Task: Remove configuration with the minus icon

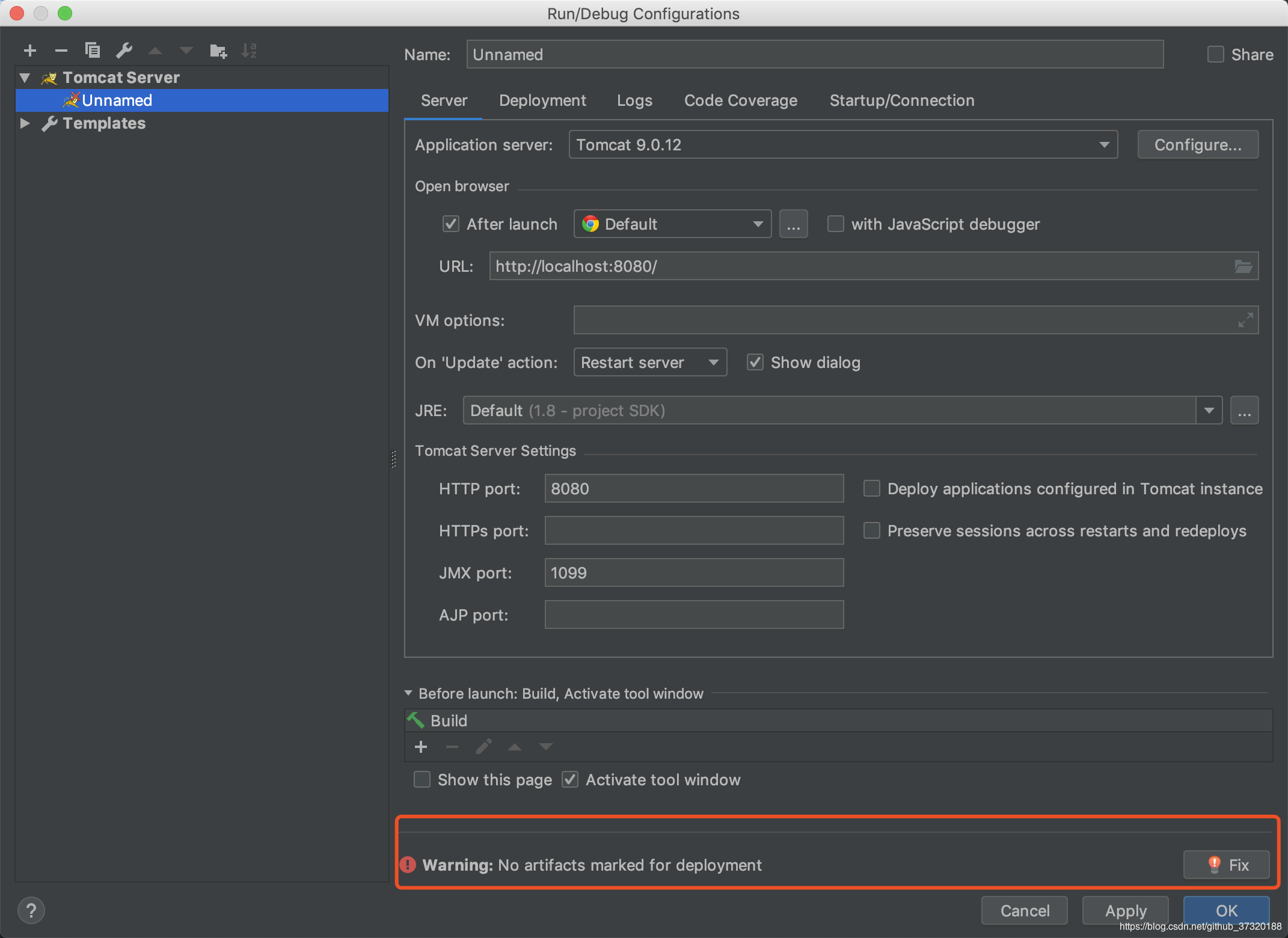Action: [x=61, y=51]
